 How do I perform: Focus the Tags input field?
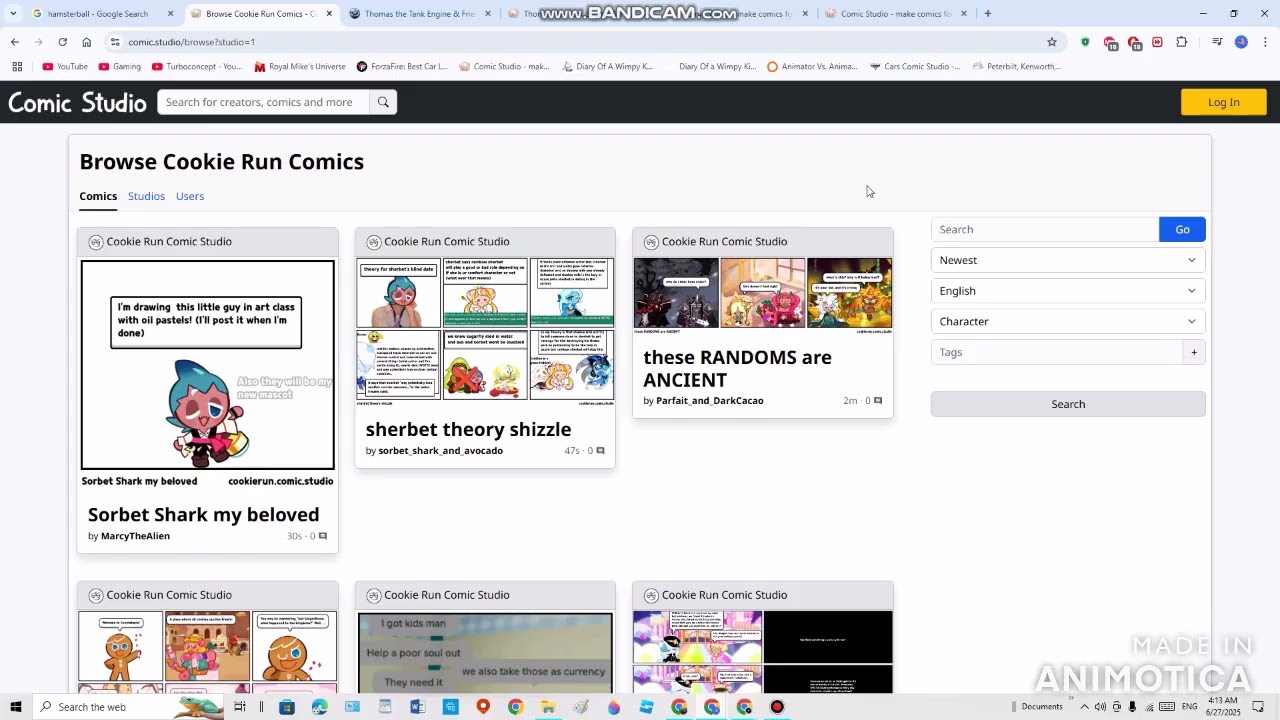[x=1057, y=352]
